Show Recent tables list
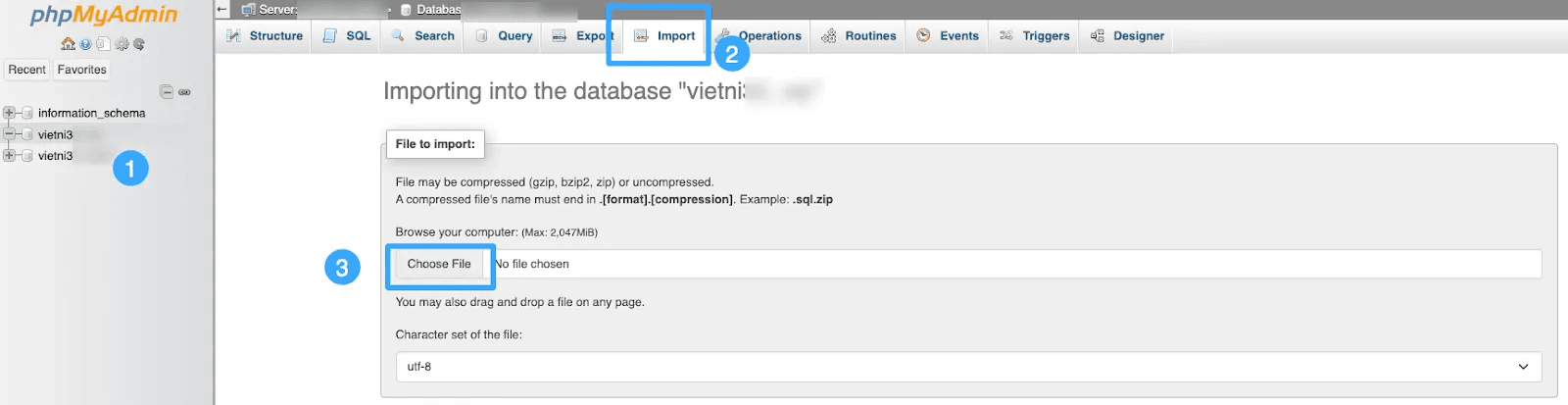 tap(26, 70)
